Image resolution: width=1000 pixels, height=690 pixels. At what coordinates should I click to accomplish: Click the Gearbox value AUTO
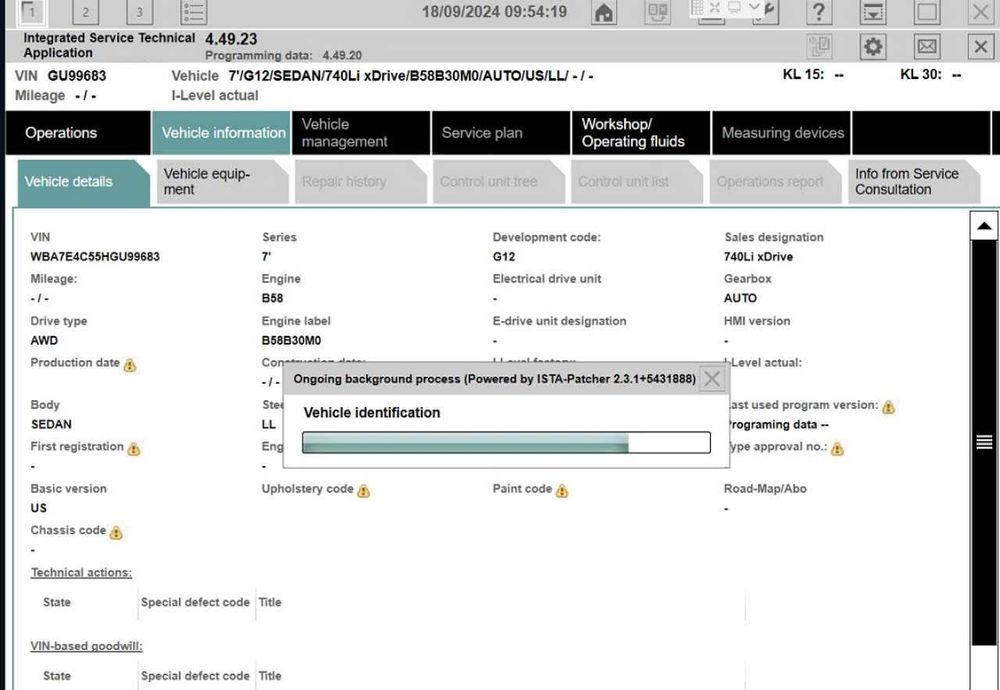[x=740, y=298]
